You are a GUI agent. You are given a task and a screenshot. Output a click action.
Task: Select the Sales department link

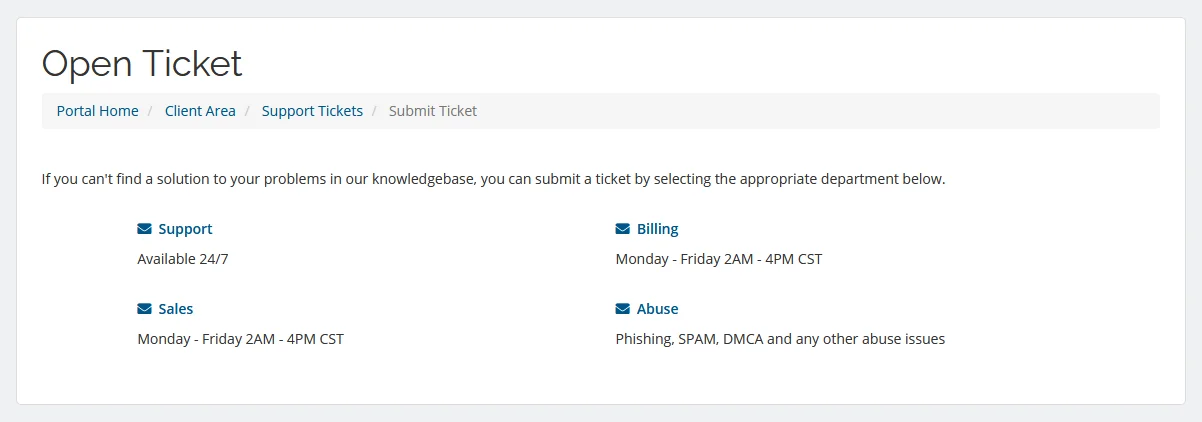tap(176, 309)
